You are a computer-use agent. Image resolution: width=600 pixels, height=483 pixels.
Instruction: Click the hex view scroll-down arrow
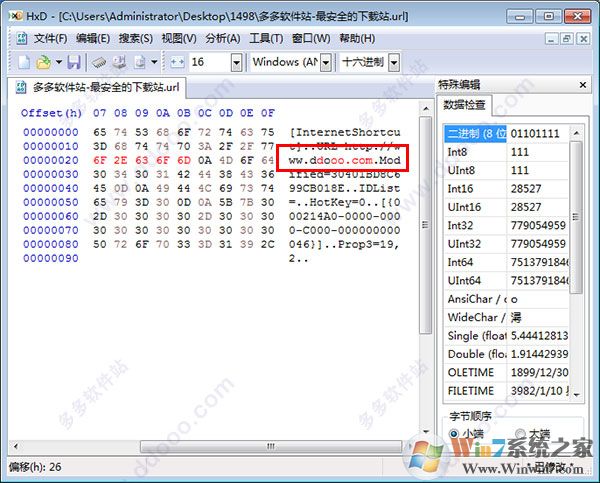426,432
